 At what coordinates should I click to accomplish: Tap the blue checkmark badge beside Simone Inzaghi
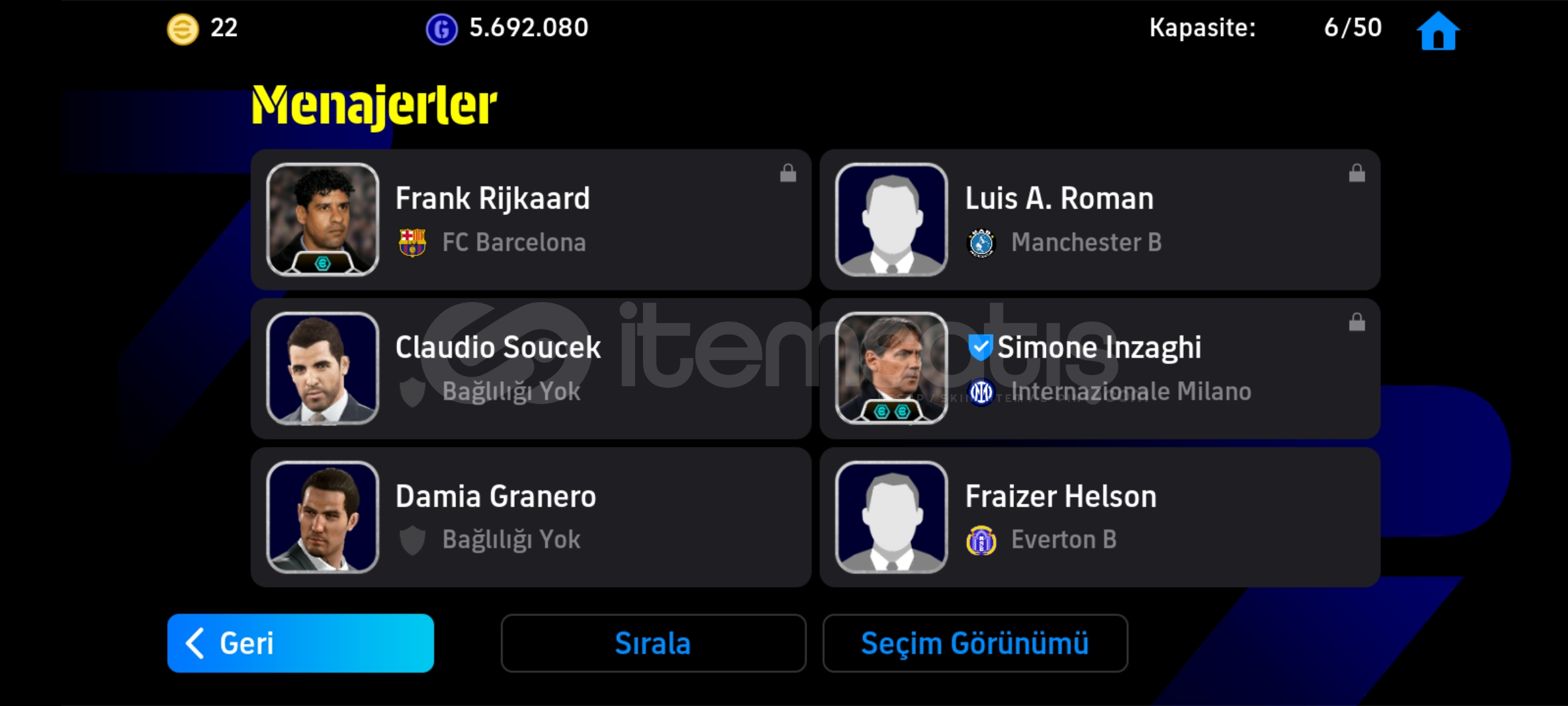(980, 347)
